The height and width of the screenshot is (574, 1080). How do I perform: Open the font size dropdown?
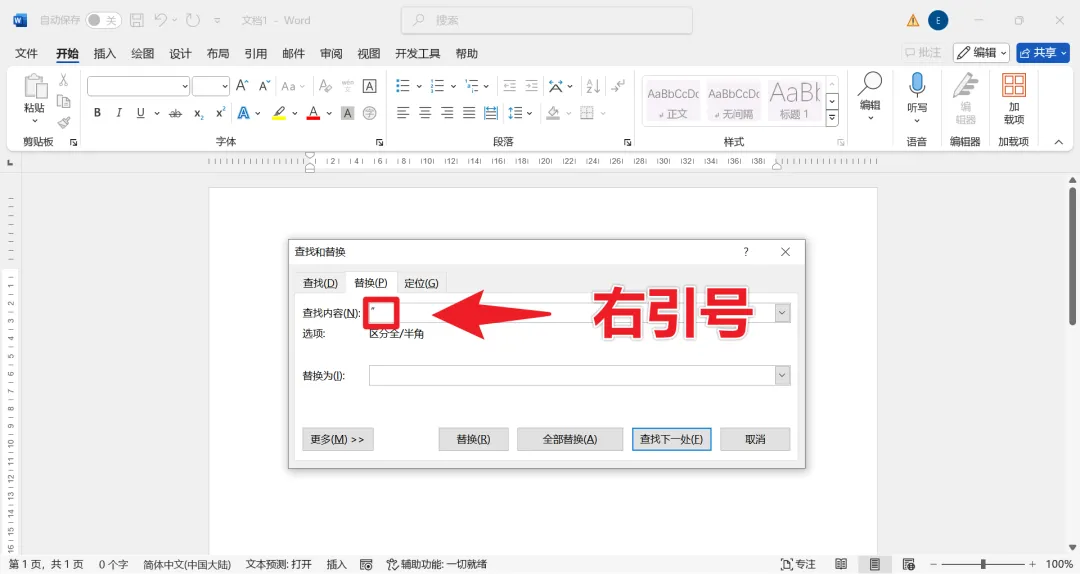[x=225, y=86]
